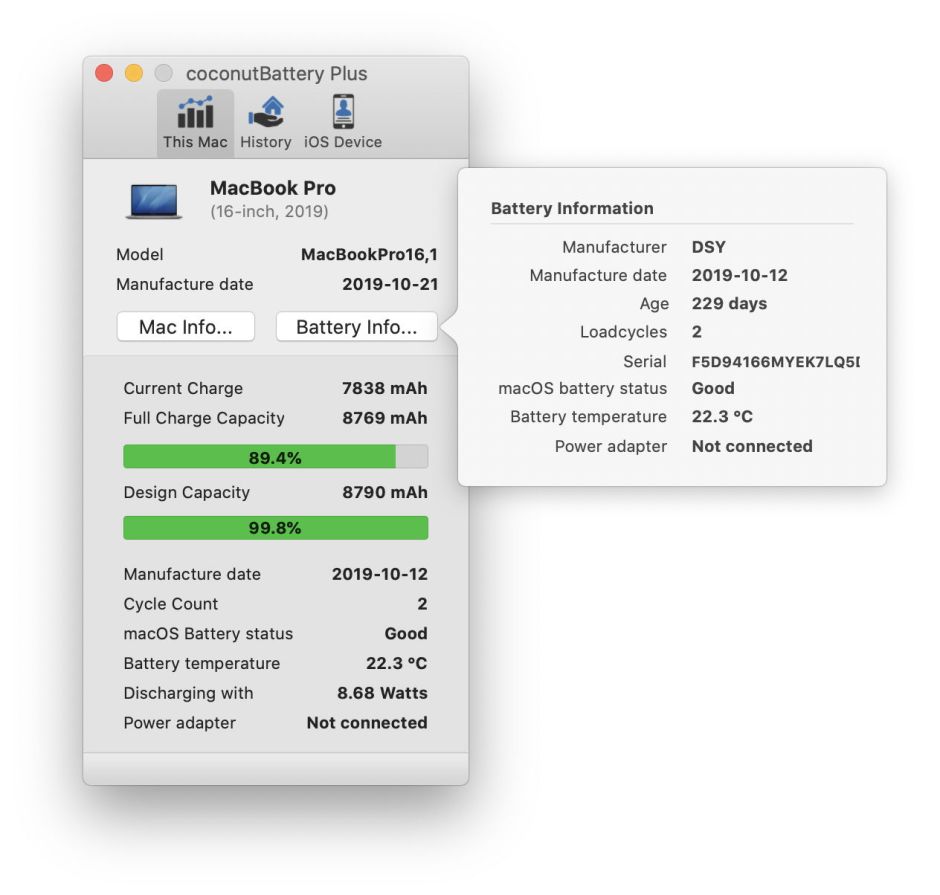Click the "iOS Device" tab label text

coord(343,142)
